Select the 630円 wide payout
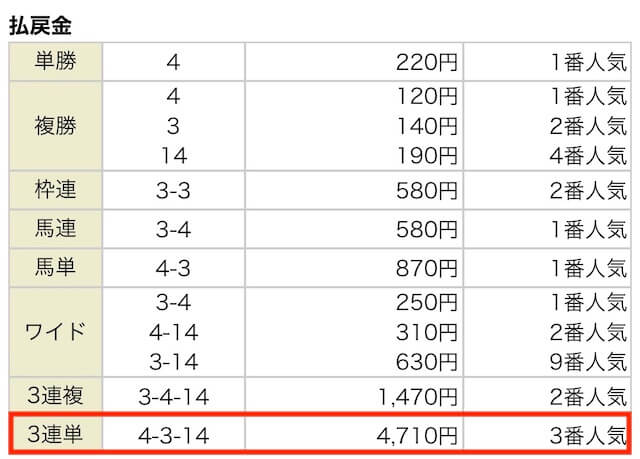Viewport: 640px width, 459px height. 427,362
